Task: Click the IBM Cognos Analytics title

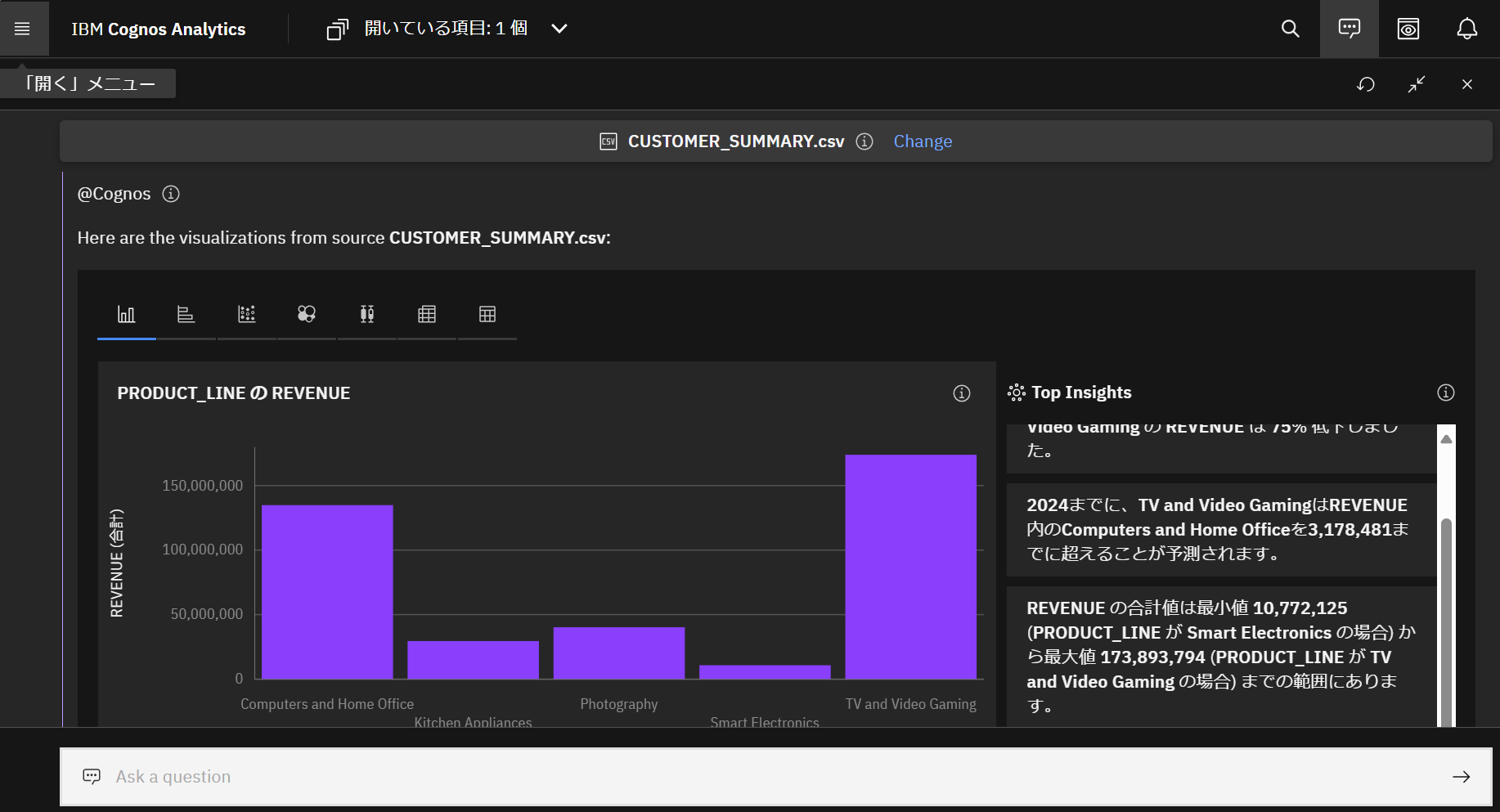Action: click(x=159, y=29)
